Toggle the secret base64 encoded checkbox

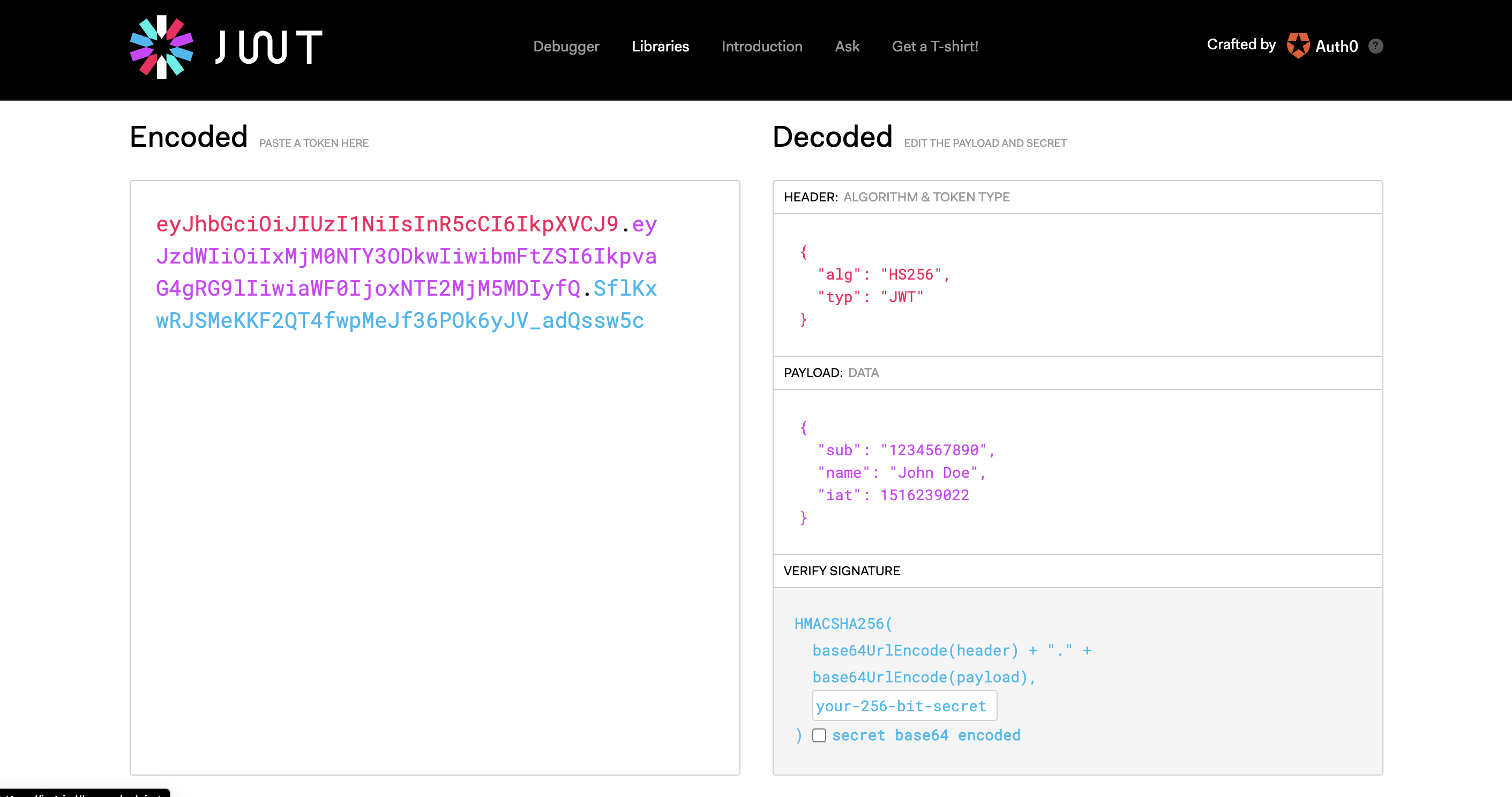coord(819,735)
